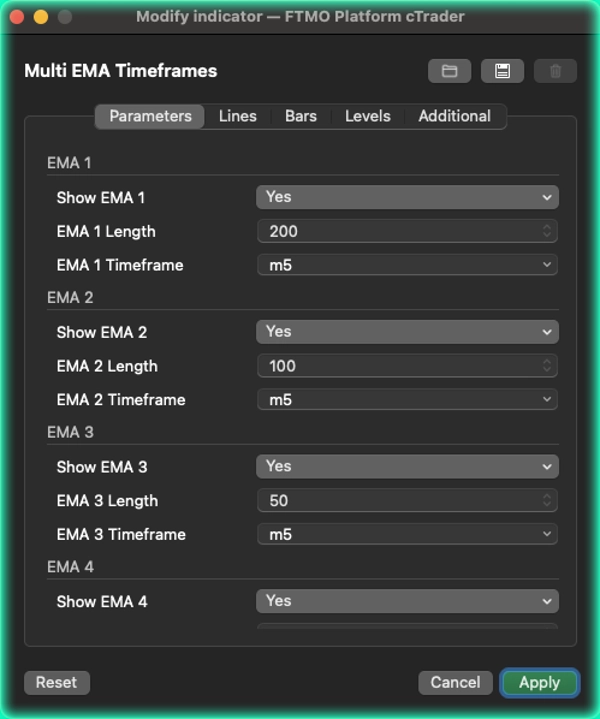
Task: Click the delete preset trash icon
Action: pyautogui.click(x=555, y=71)
